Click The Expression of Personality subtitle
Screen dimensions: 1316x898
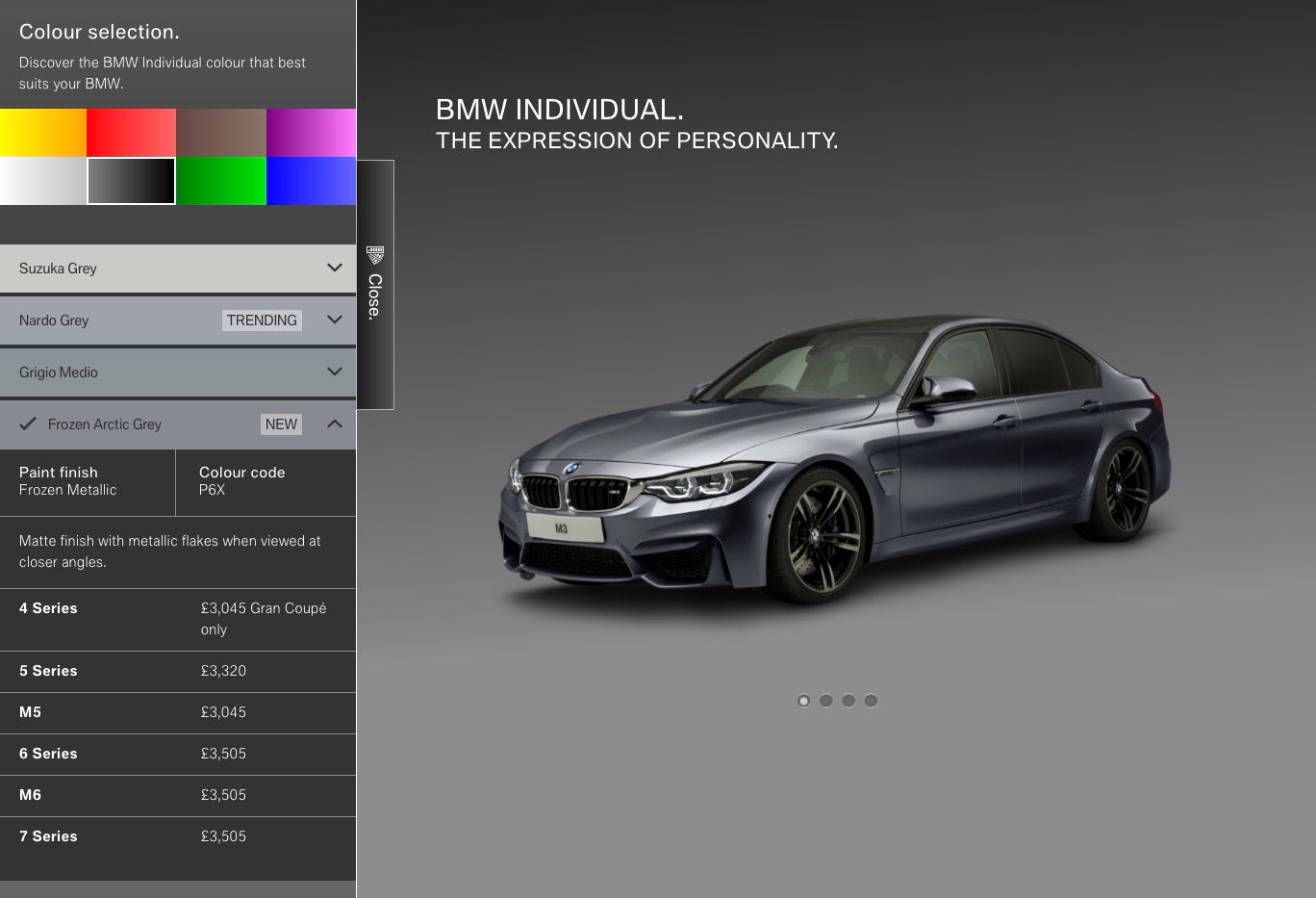point(637,141)
